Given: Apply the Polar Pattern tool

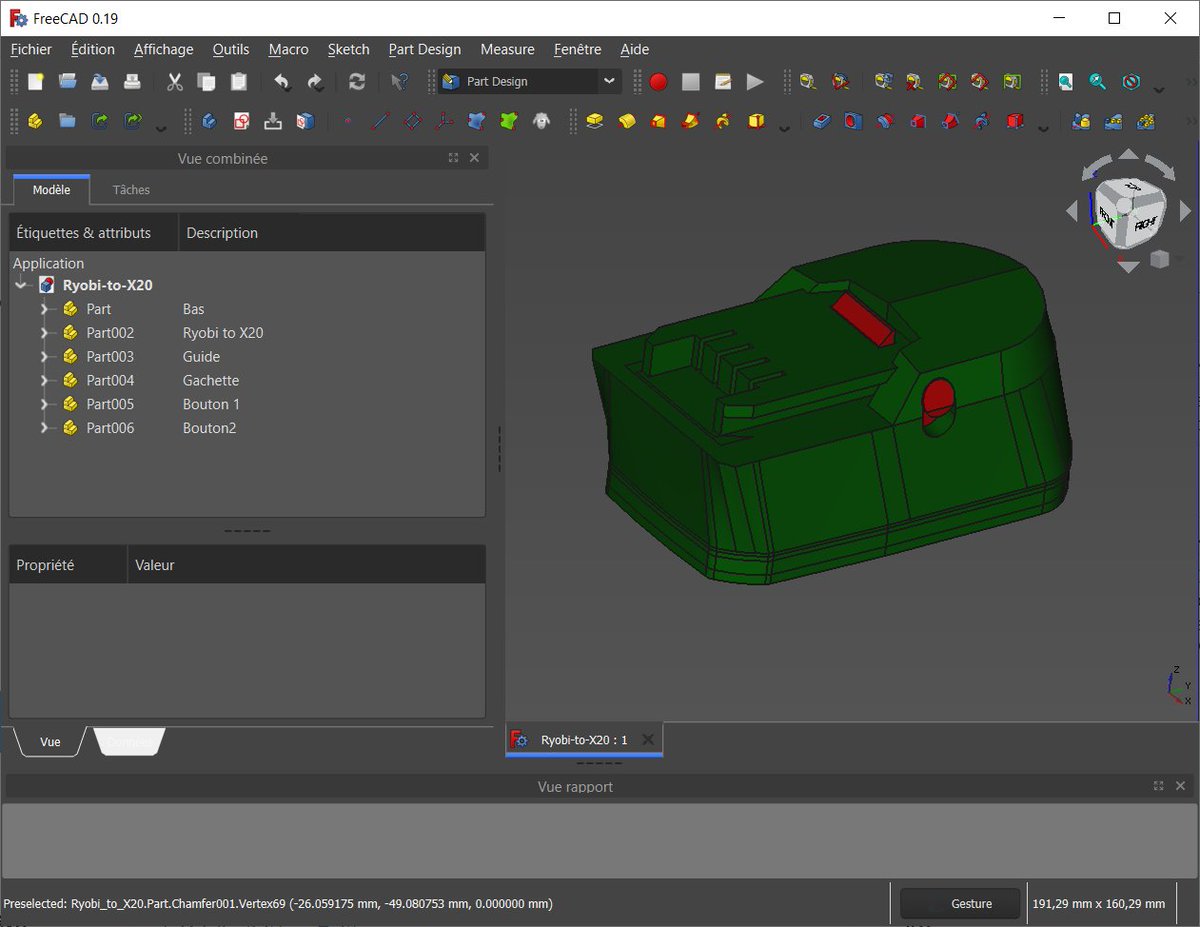Looking at the screenshot, I should click(1146, 121).
